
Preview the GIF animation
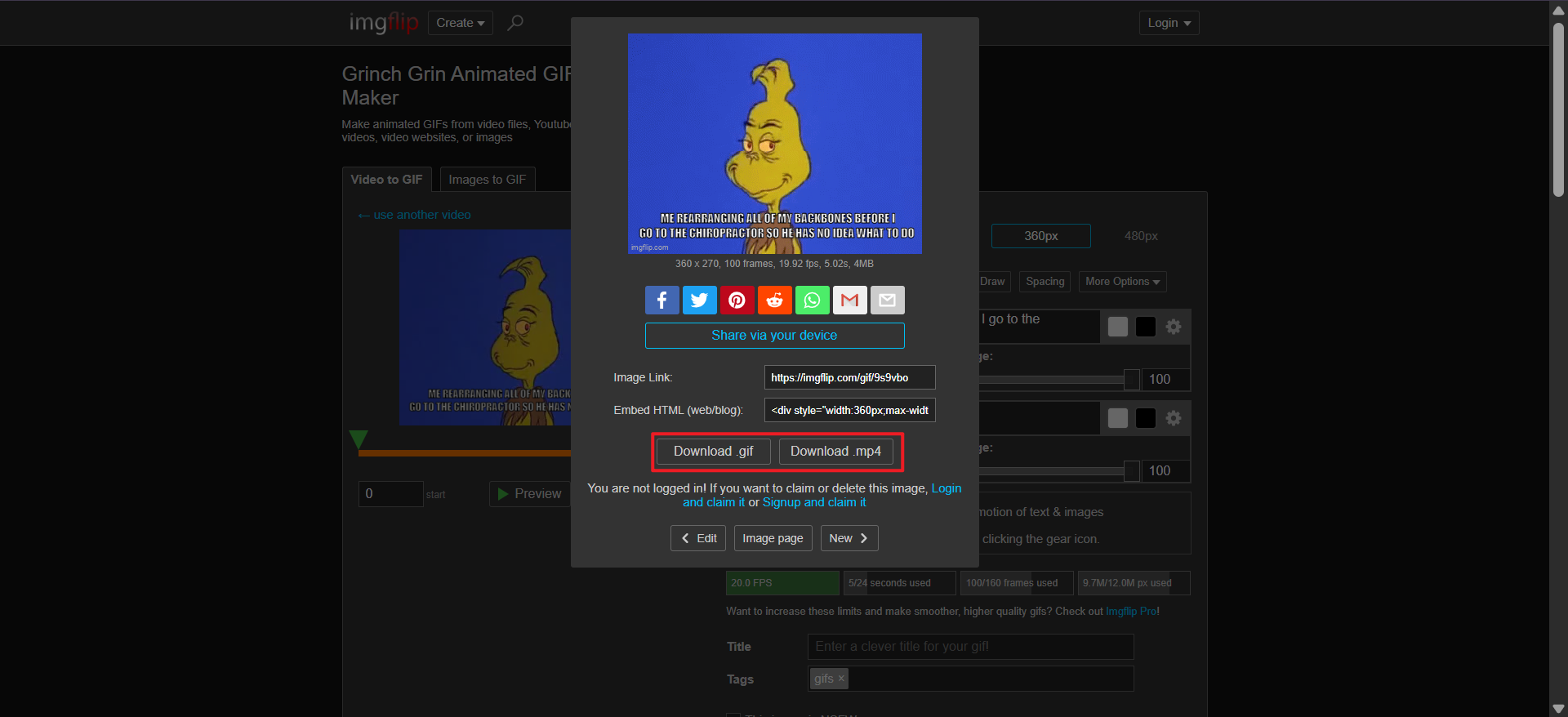coord(529,494)
